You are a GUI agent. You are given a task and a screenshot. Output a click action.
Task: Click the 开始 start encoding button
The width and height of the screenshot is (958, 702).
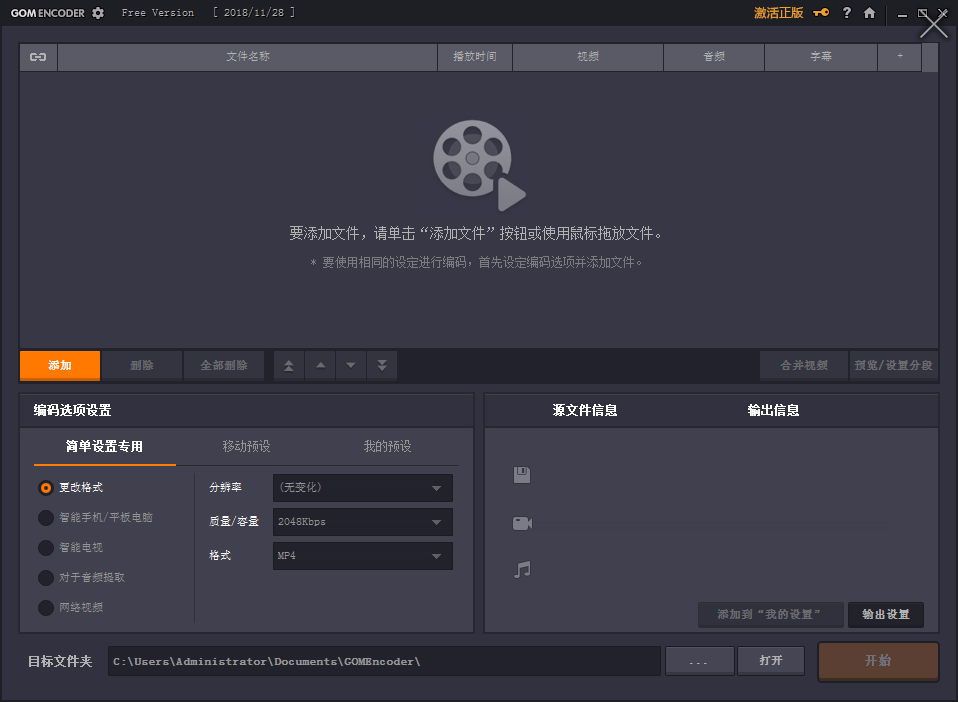pos(877,661)
